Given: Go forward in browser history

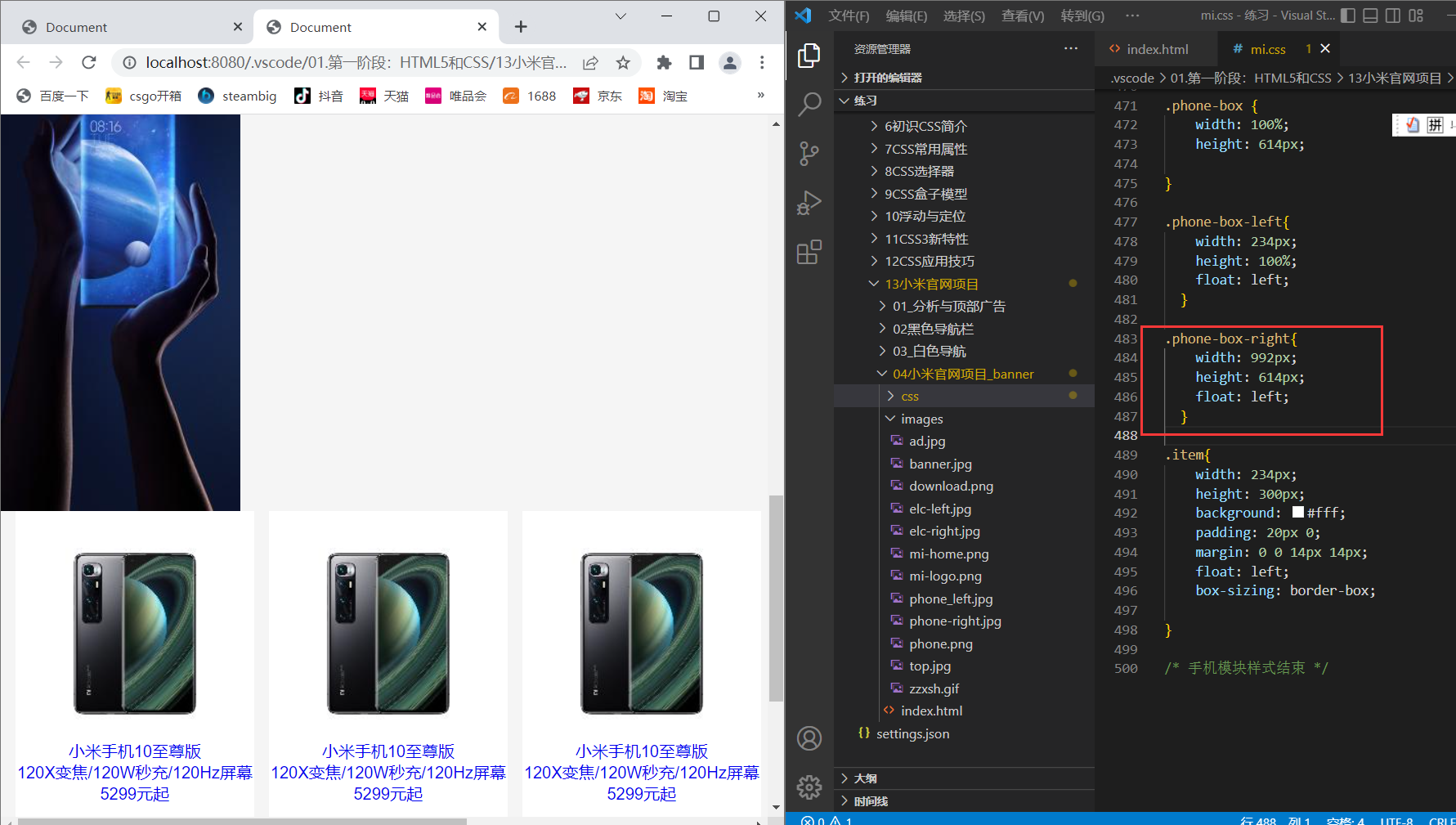Looking at the screenshot, I should pyautogui.click(x=56, y=62).
